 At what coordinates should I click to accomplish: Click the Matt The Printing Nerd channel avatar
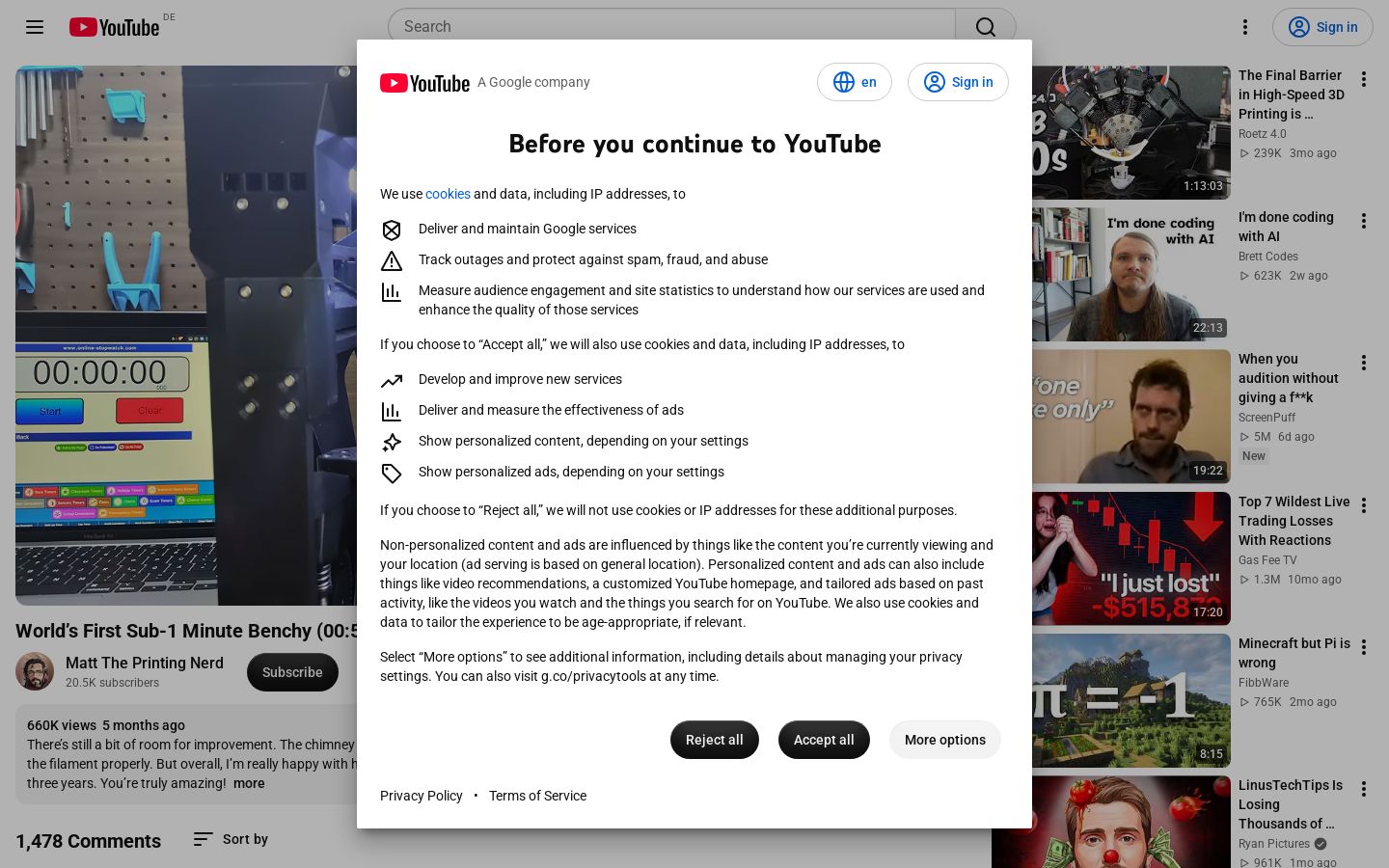[35, 672]
